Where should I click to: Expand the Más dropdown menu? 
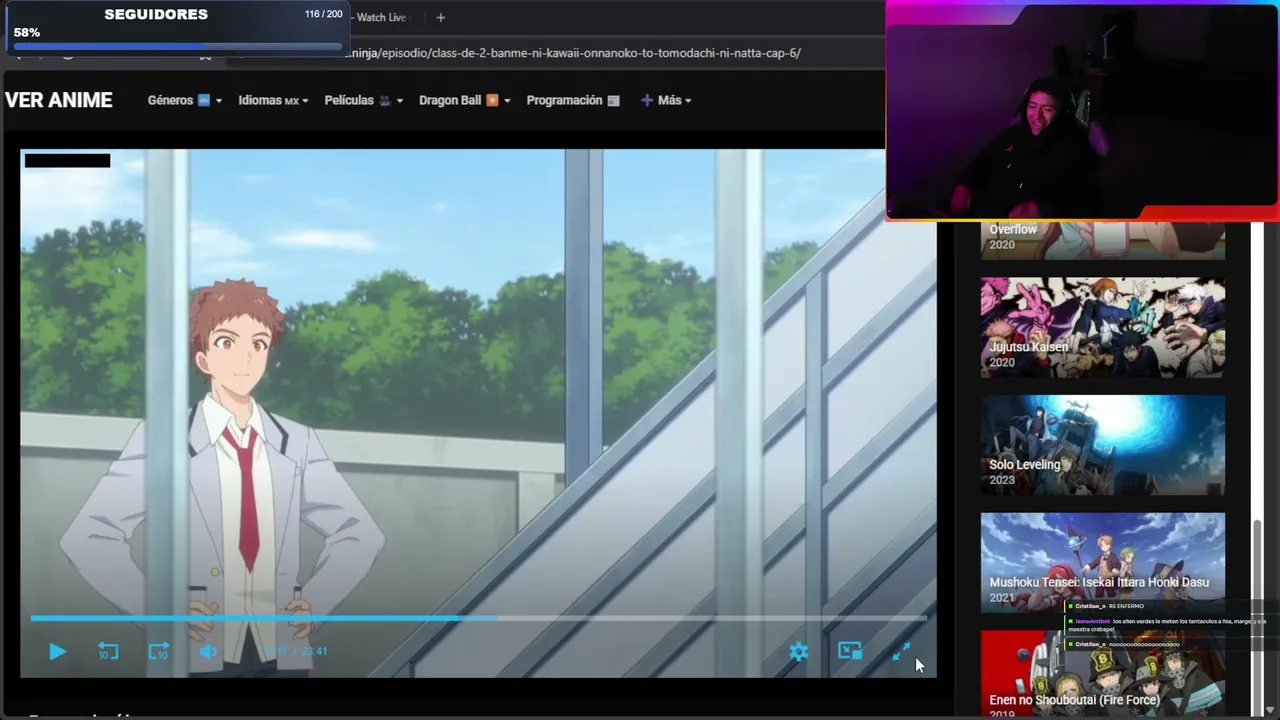click(x=666, y=100)
